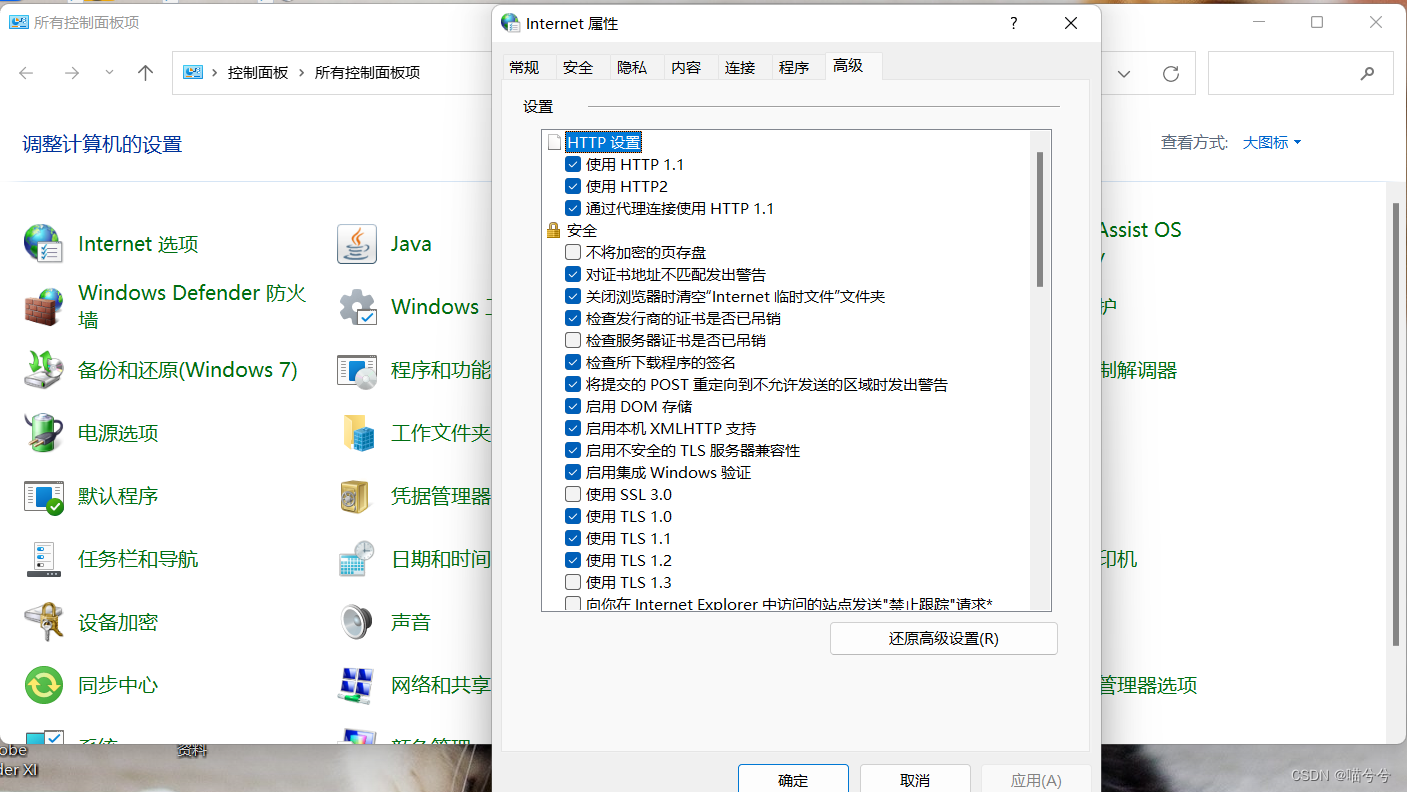This screenshot has height=792, width=1407.
Task: Open the 电源选项 battery icon
Action: pos(43,432)
